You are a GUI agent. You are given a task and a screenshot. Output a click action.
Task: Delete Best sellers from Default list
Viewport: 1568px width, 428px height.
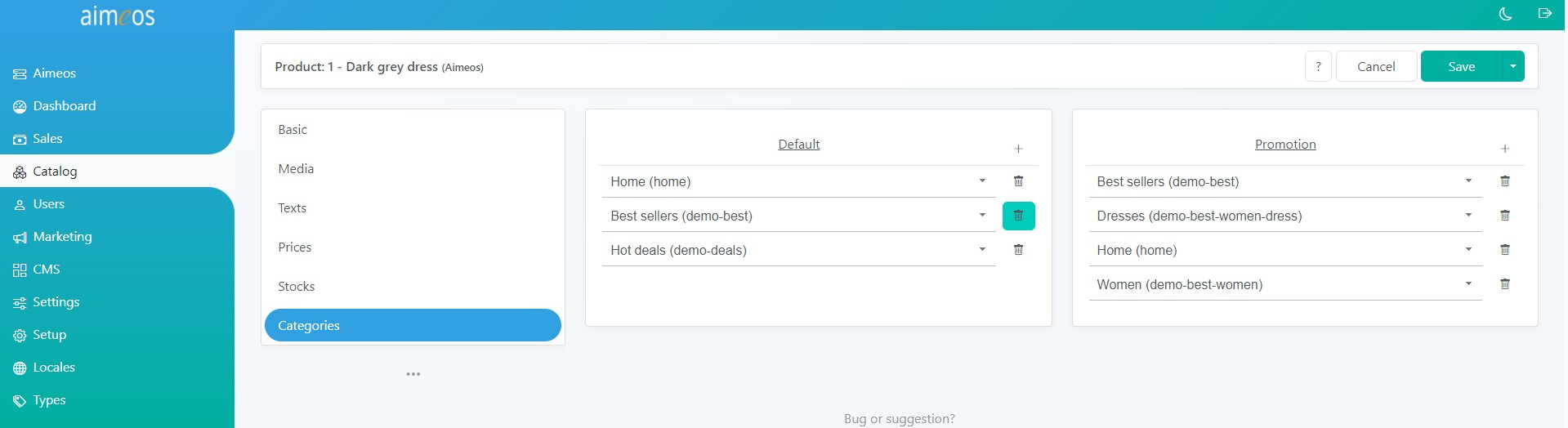click(x=1018, y=216)
